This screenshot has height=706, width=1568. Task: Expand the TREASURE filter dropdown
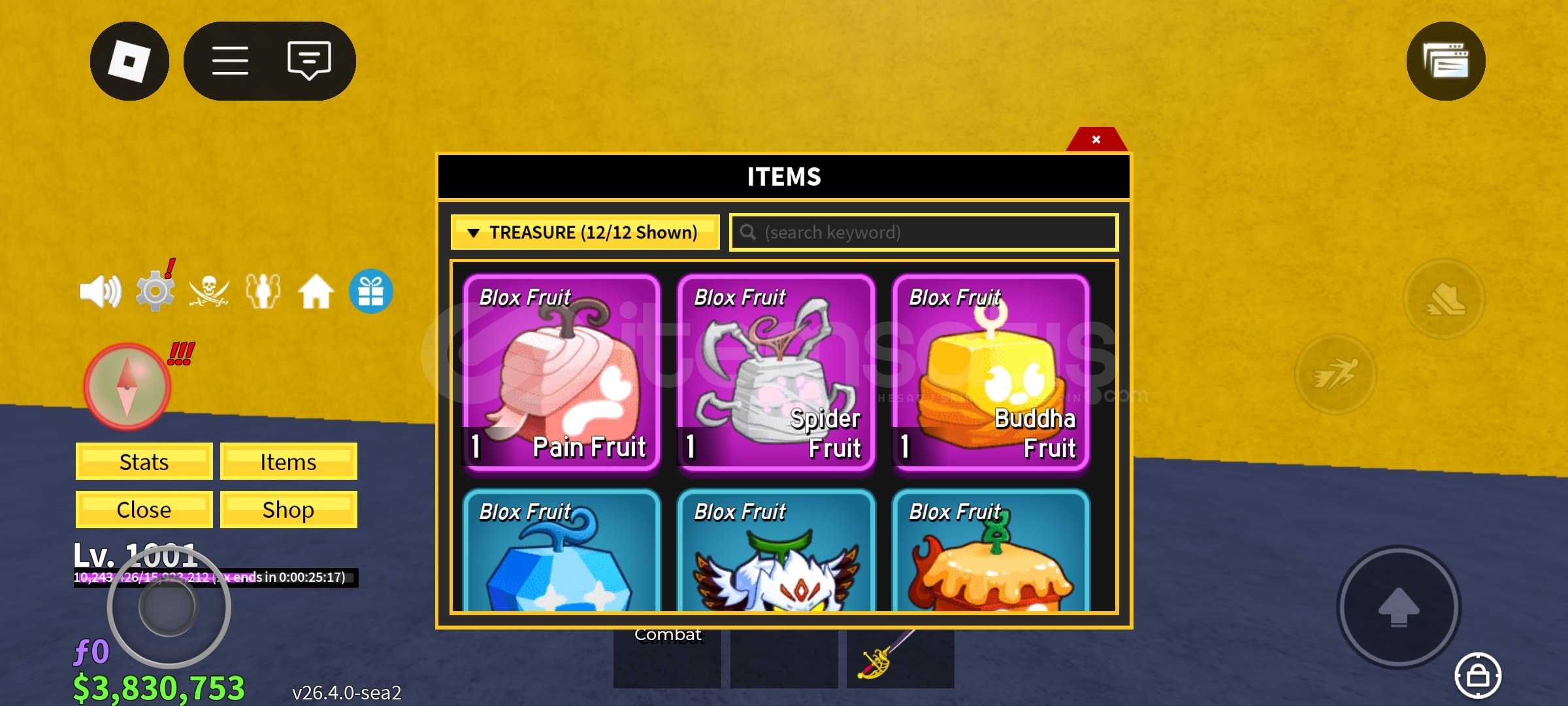click(585, 232)
